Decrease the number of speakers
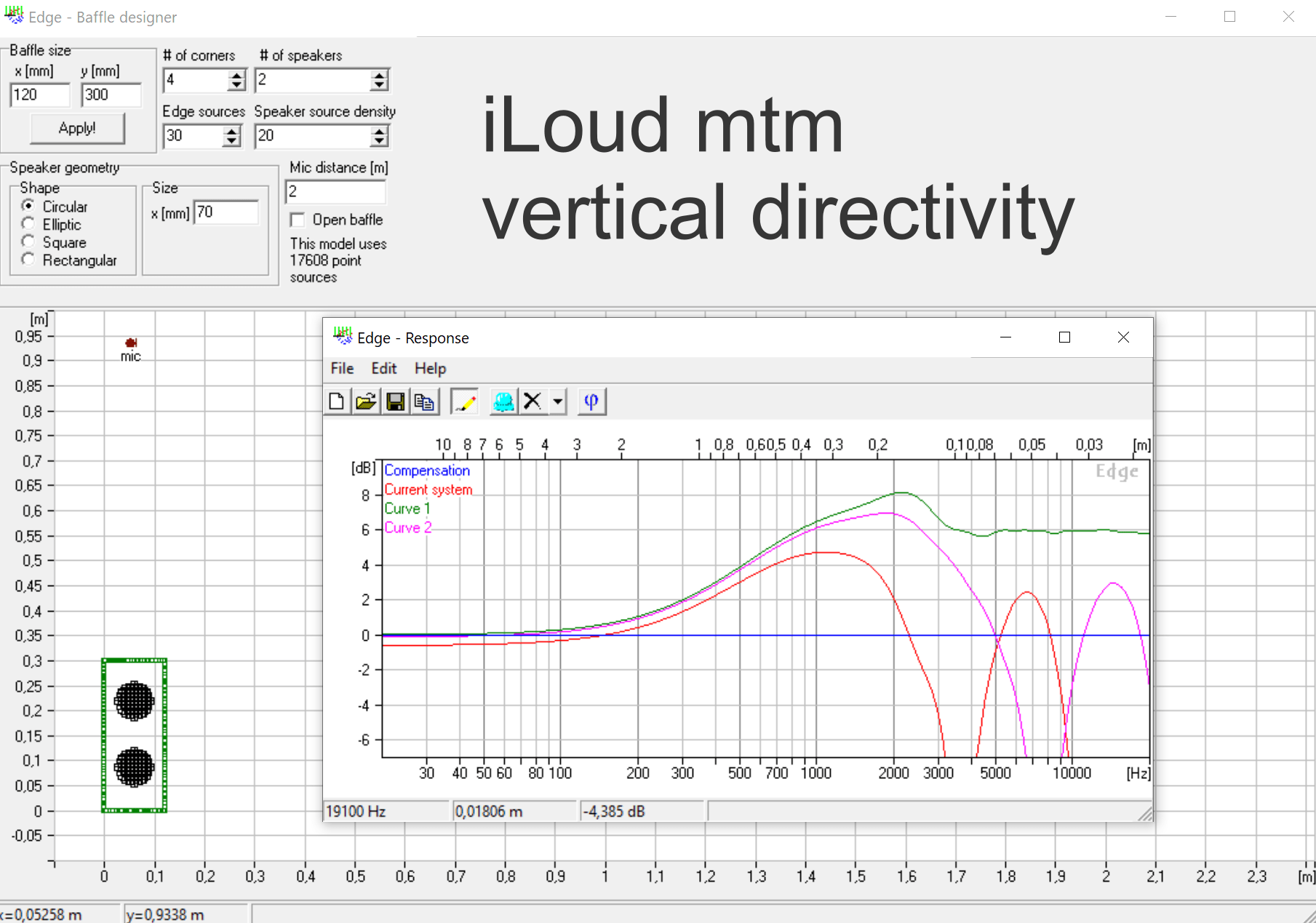Image resolution: width=1316 pixels, height=923 pixels. (380, 85)
